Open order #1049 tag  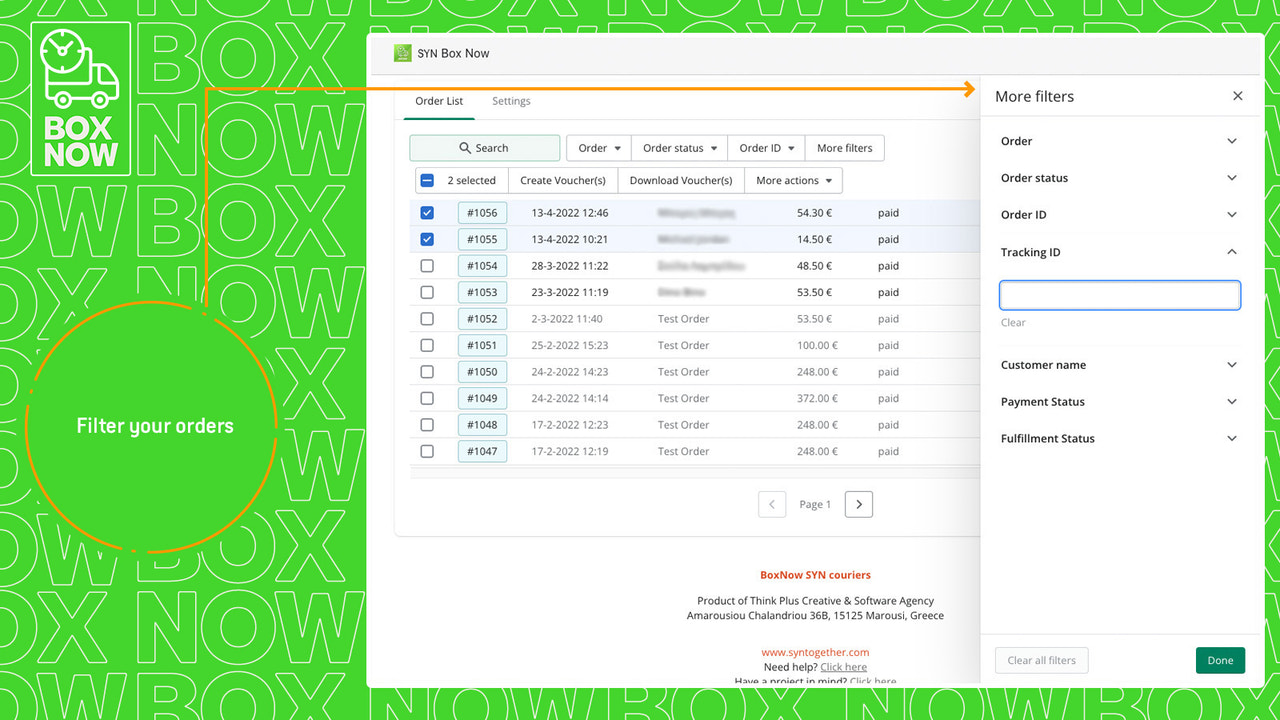pos(482,398)
